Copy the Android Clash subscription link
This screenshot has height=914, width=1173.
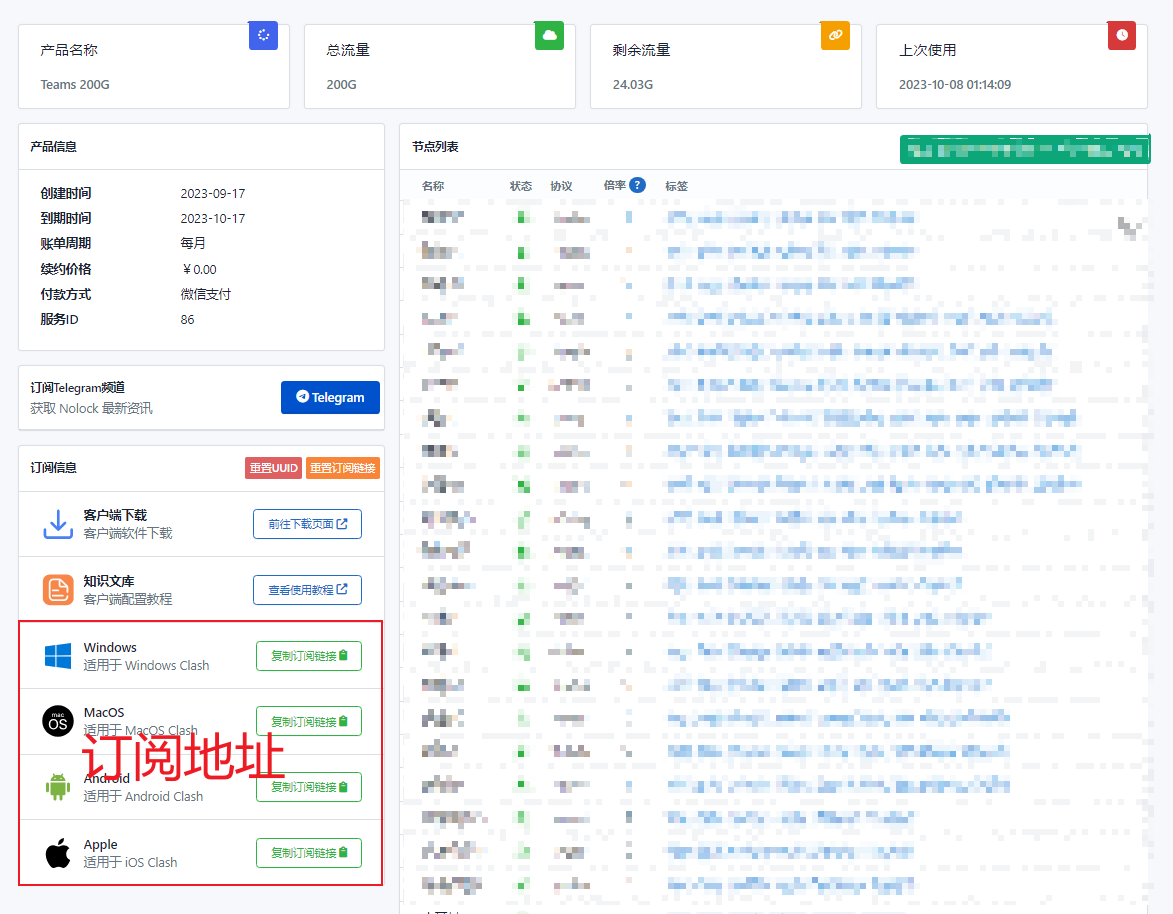(x=308, y=787)
